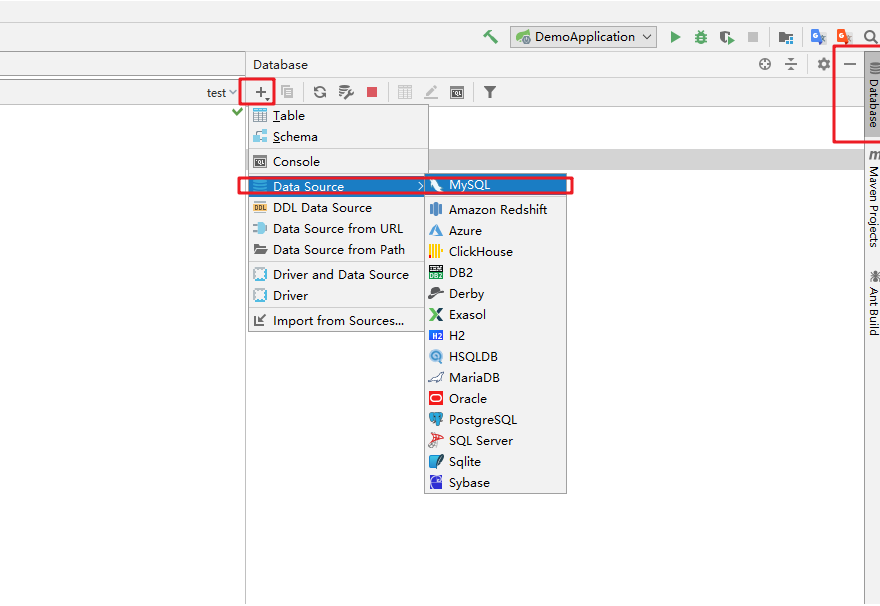Screen dimensions: 880x606
Task: Choose MariaDB data source
Action: (496, 378)
